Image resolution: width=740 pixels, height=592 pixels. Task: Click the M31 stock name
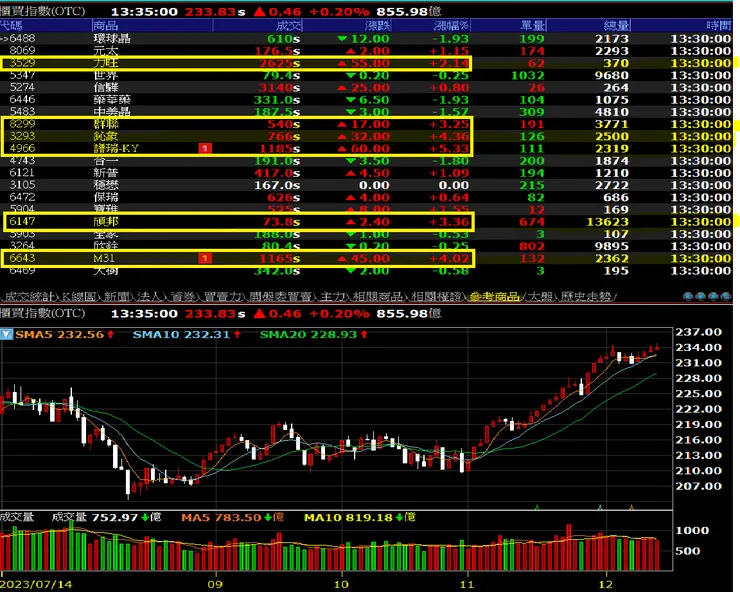coord(104,258)
